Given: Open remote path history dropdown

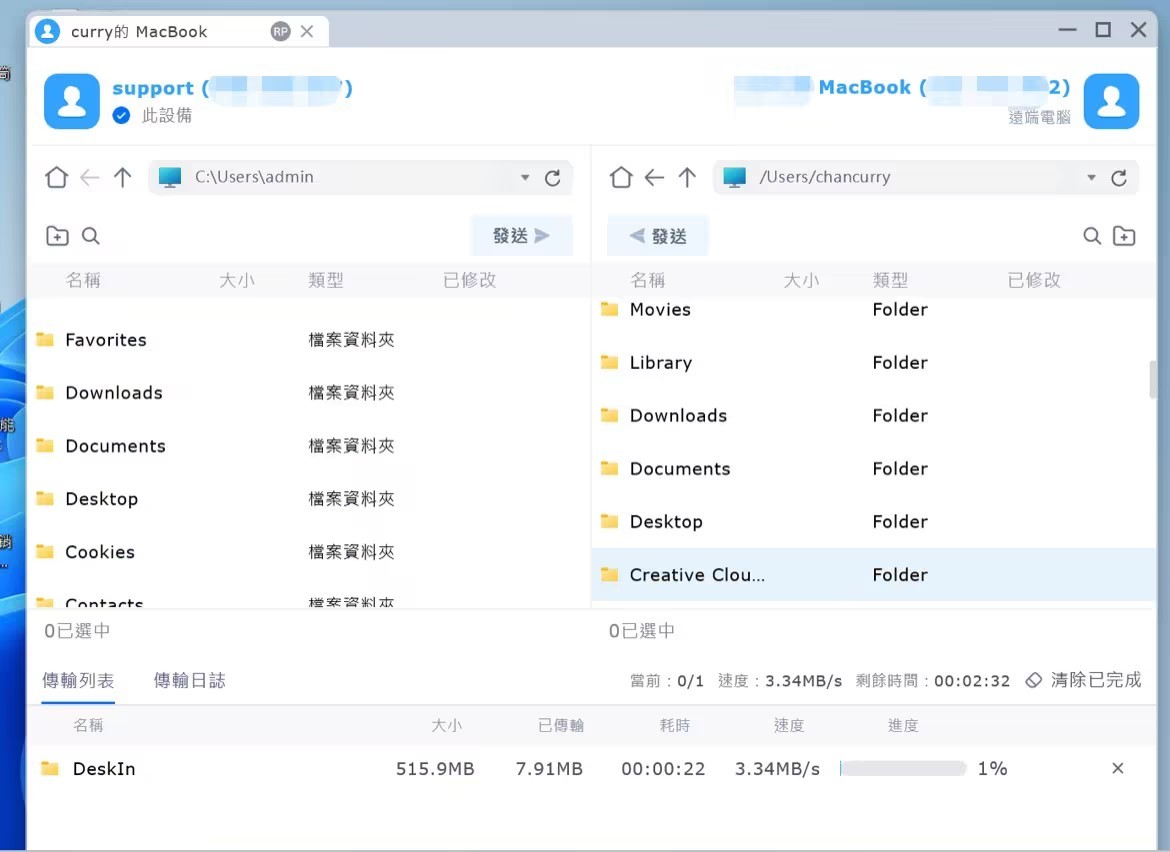Looking at the screenshot, I should (x=1092, y=178).
